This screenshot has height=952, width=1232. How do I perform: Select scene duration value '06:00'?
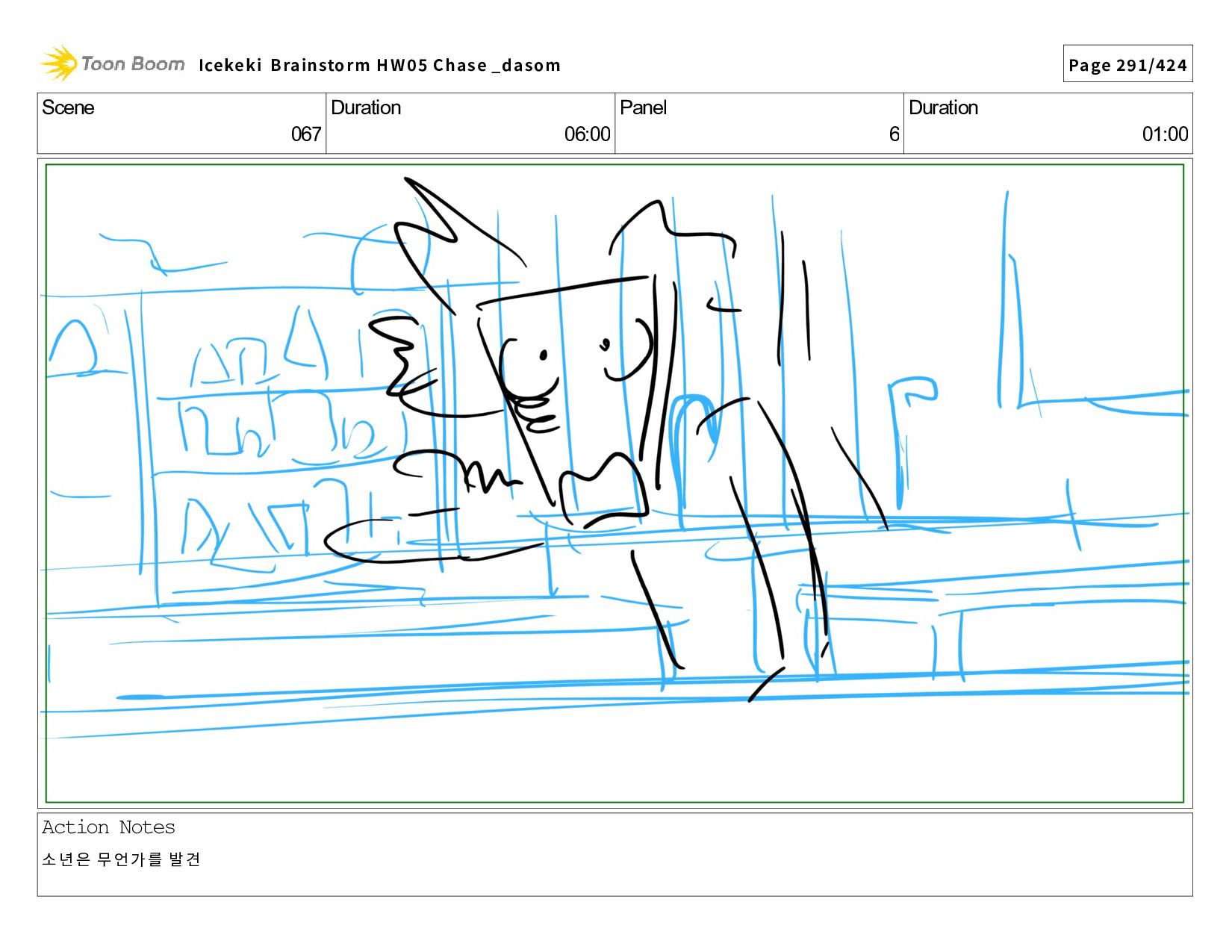click(x=587, y=134)
